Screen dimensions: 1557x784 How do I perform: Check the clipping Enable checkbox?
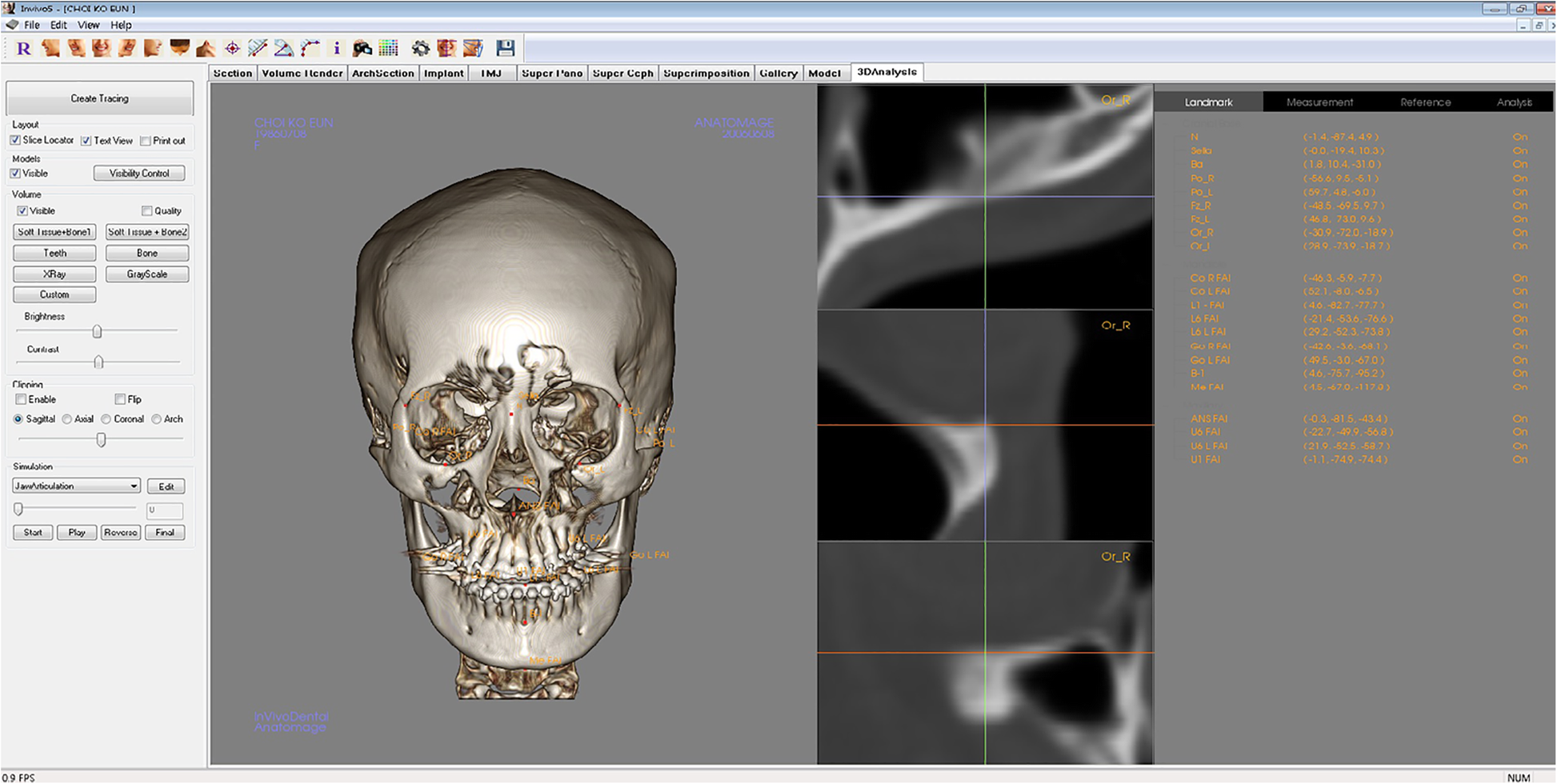[x=21, y=399]
